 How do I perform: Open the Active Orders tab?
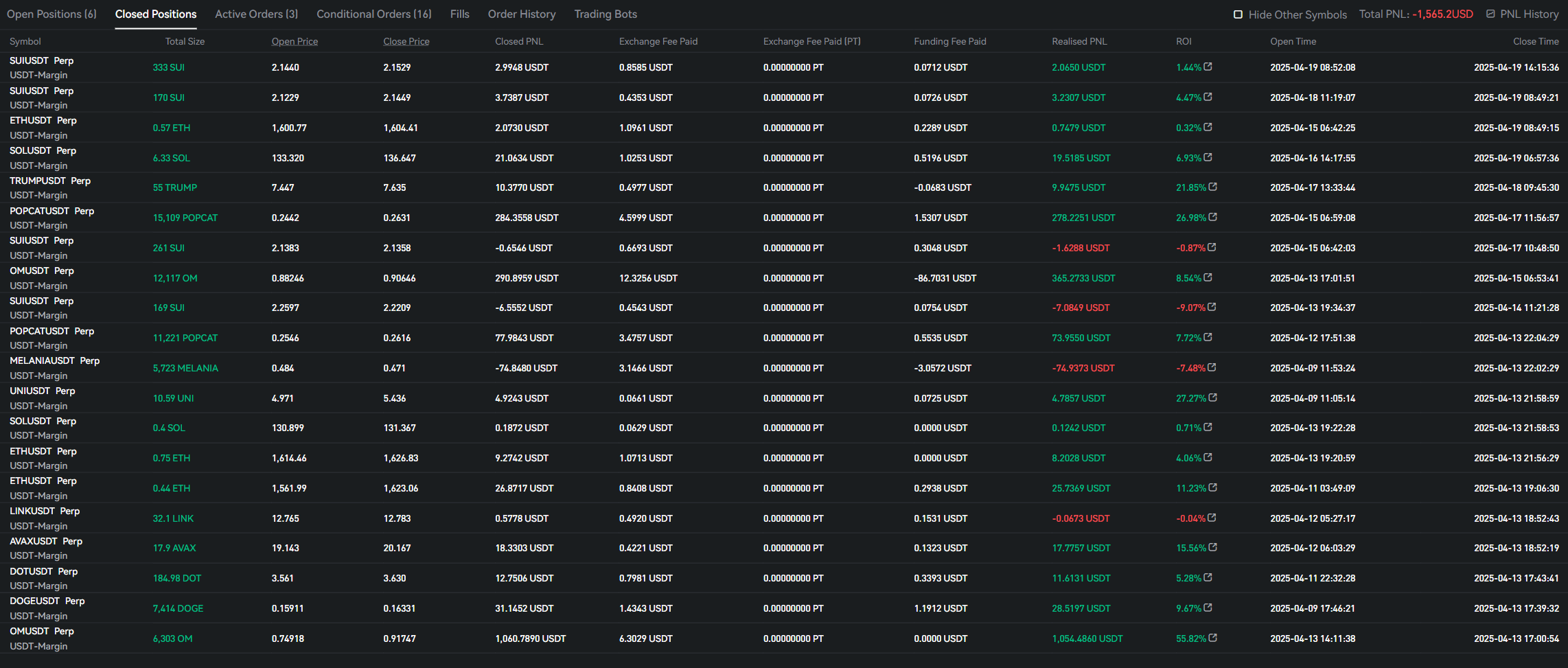256,14
